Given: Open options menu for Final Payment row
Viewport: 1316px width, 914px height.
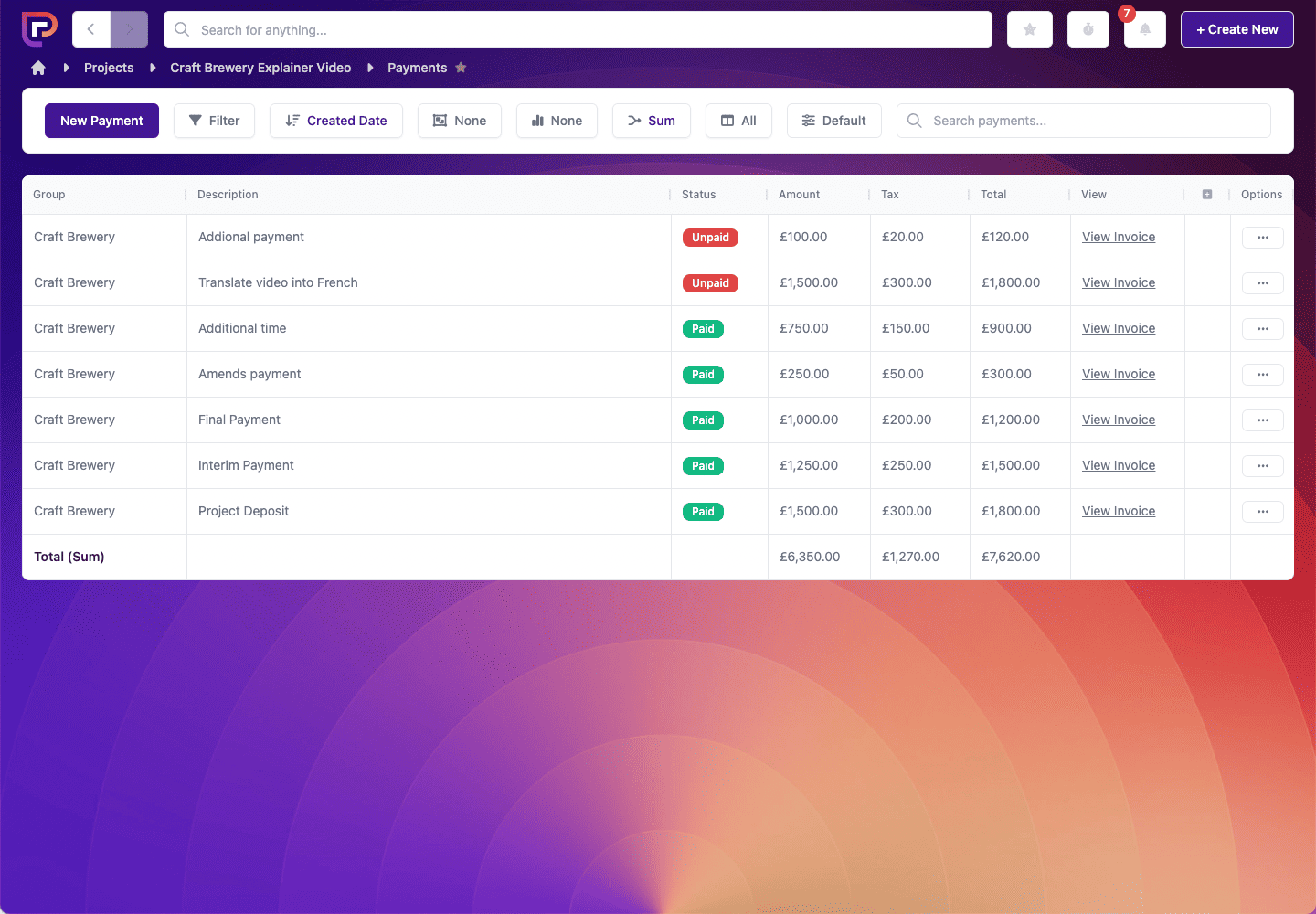Looking at the screenshot, I should click(1263, 420).
